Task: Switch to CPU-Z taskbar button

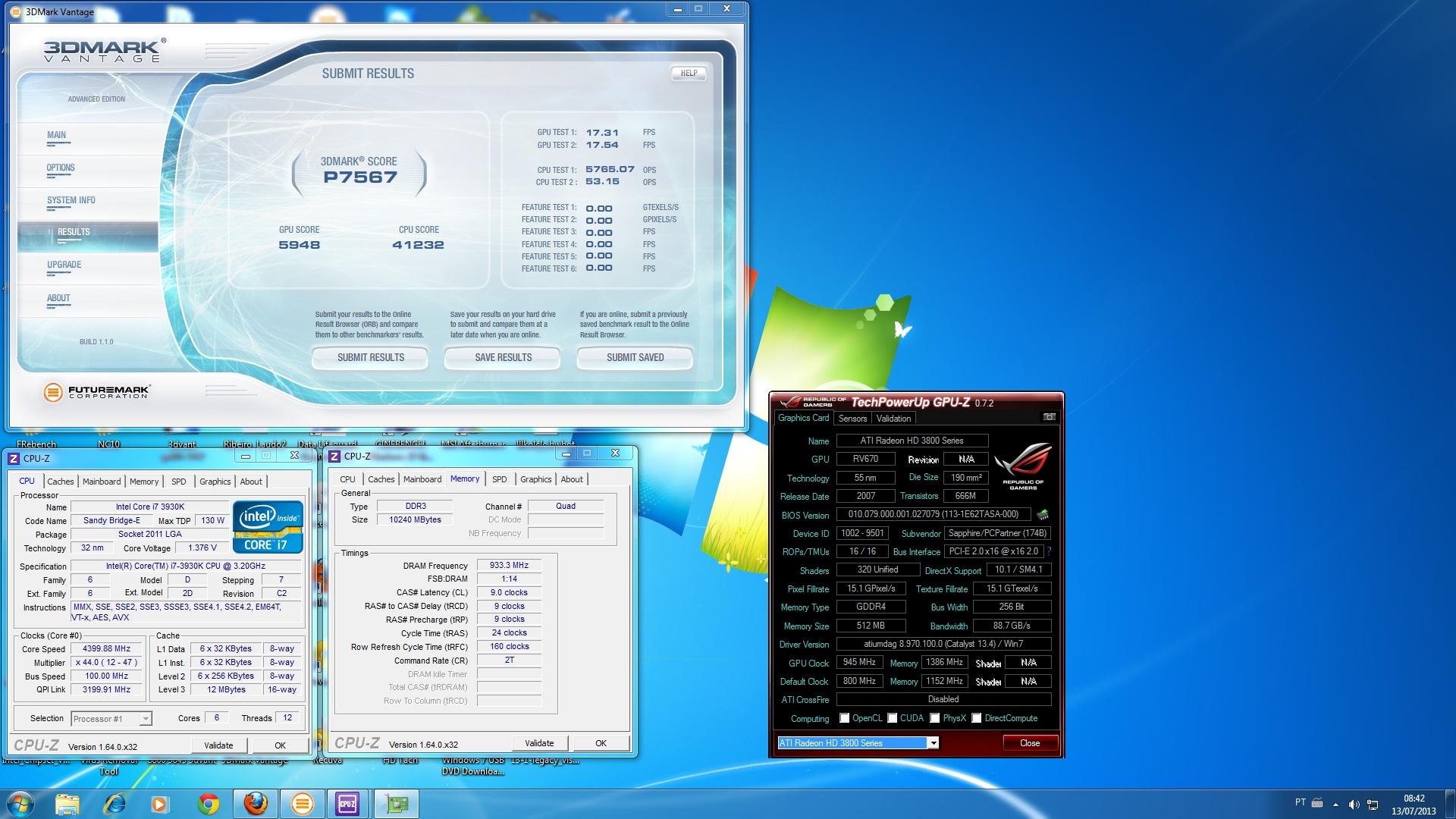Action: point(347,803)
